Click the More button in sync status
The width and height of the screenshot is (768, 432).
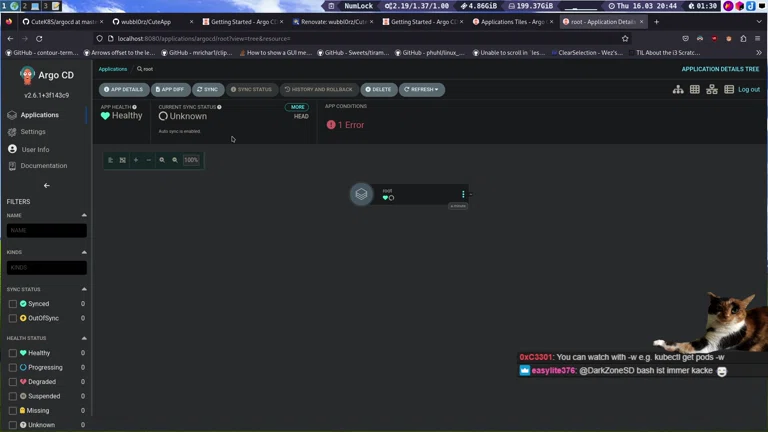297,107
